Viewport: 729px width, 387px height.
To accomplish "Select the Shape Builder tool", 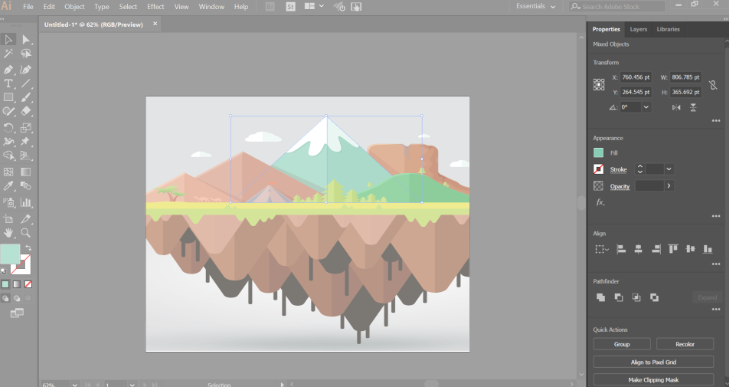I will pyautogui.click(x=8, y=156).
